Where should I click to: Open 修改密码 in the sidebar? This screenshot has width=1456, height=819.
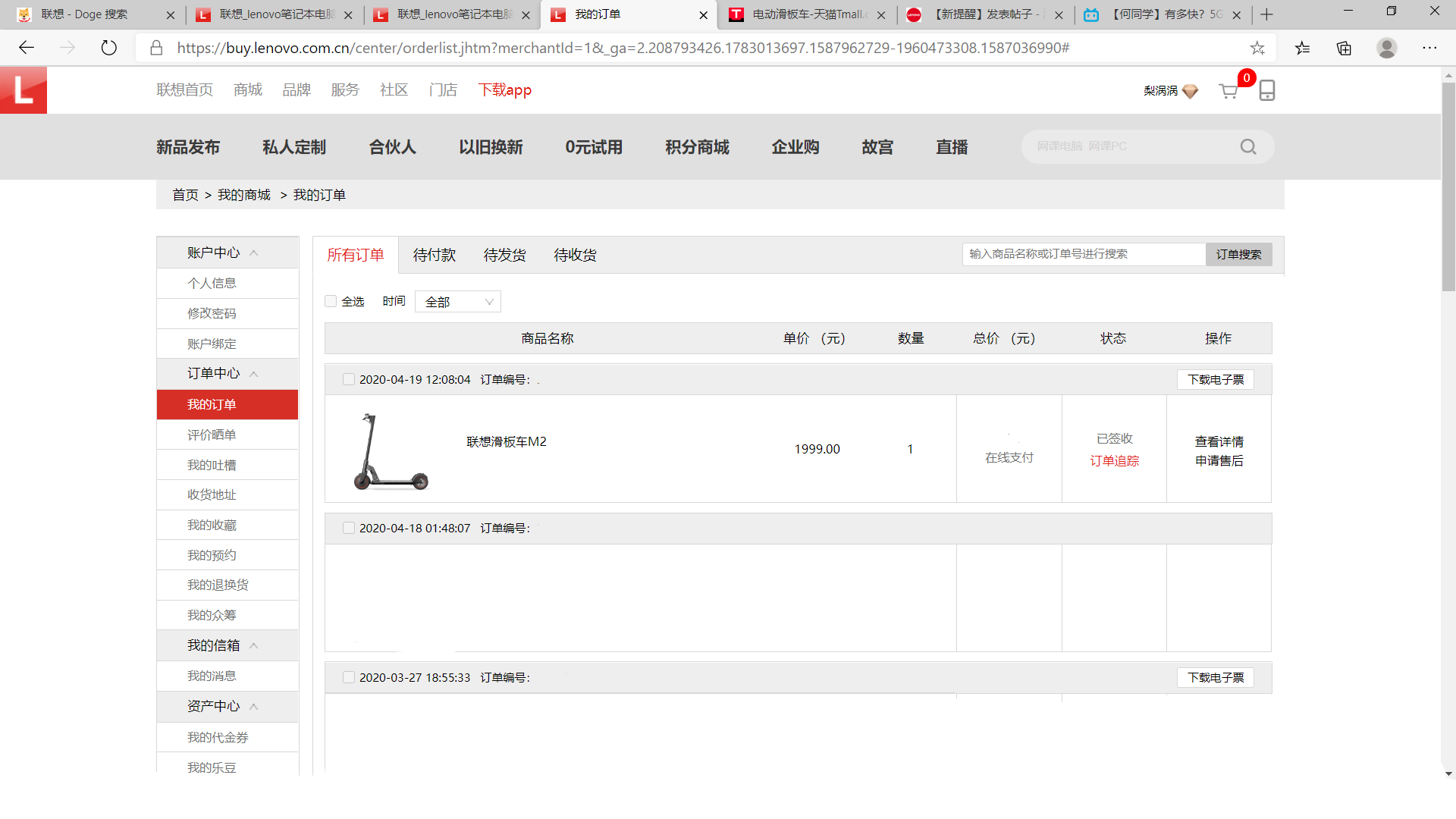tap(212, 313)
